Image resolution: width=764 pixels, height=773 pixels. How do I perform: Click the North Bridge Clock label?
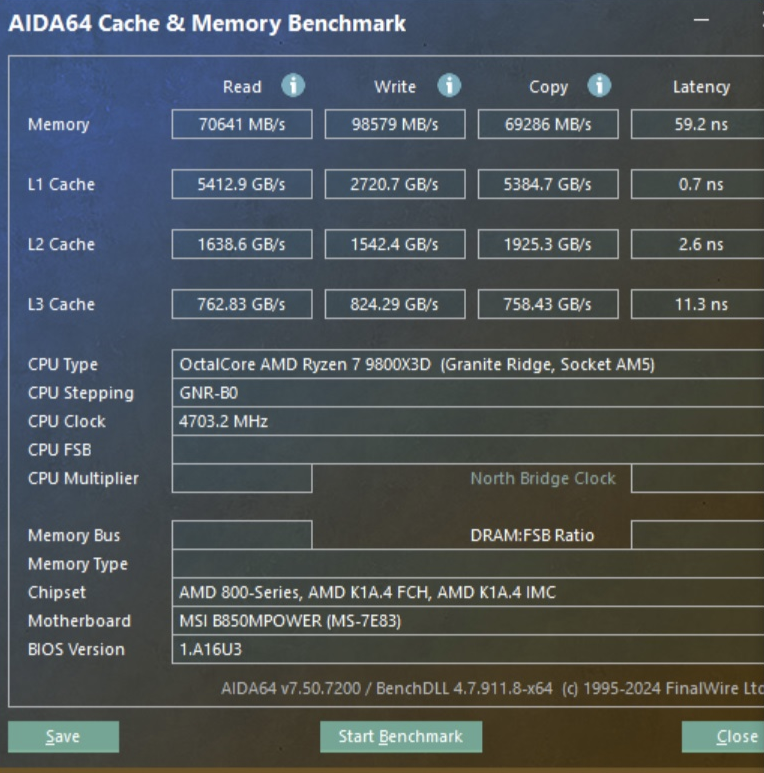point(543,479)
